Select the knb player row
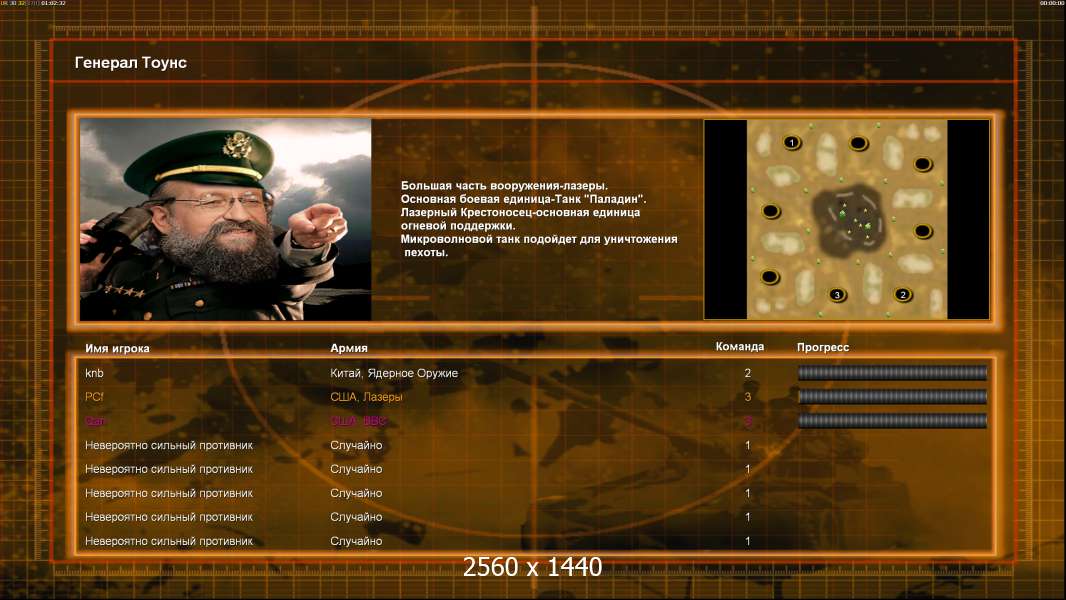This screenshot has height=600, width=1066. pos(535,373)
